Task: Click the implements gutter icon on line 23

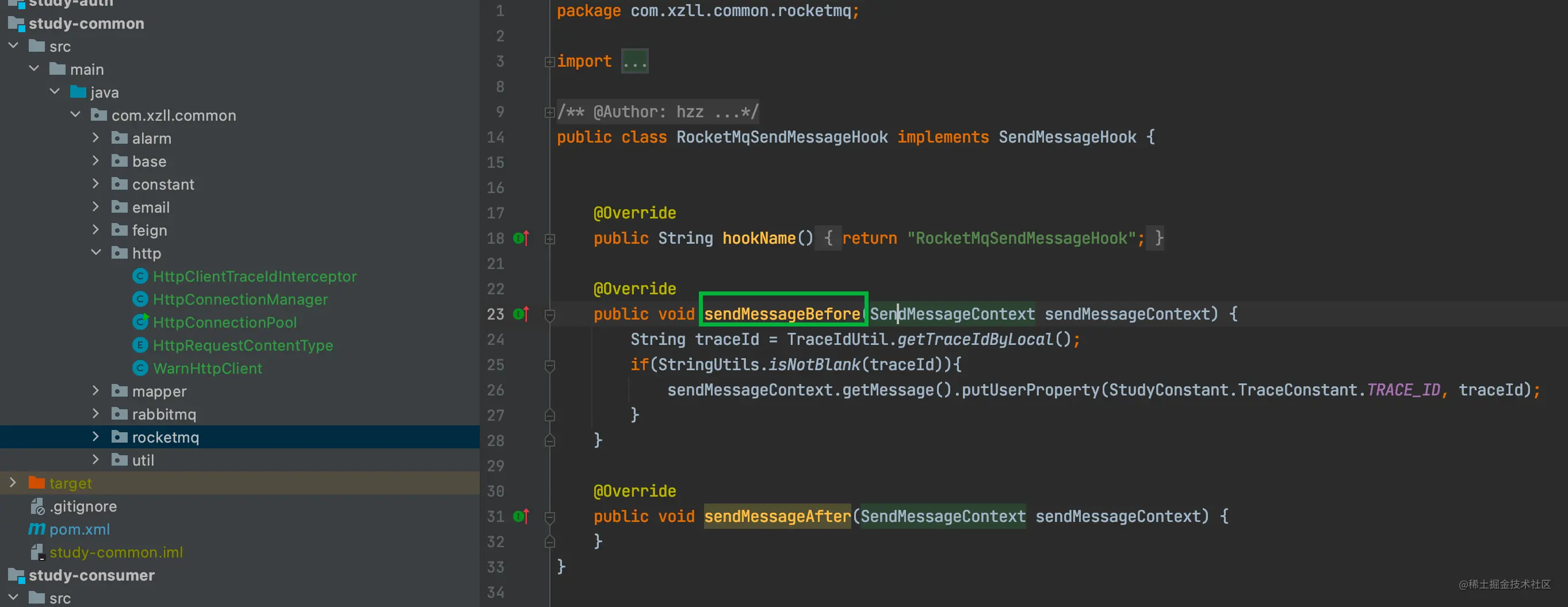Action: tap(521, 314)
